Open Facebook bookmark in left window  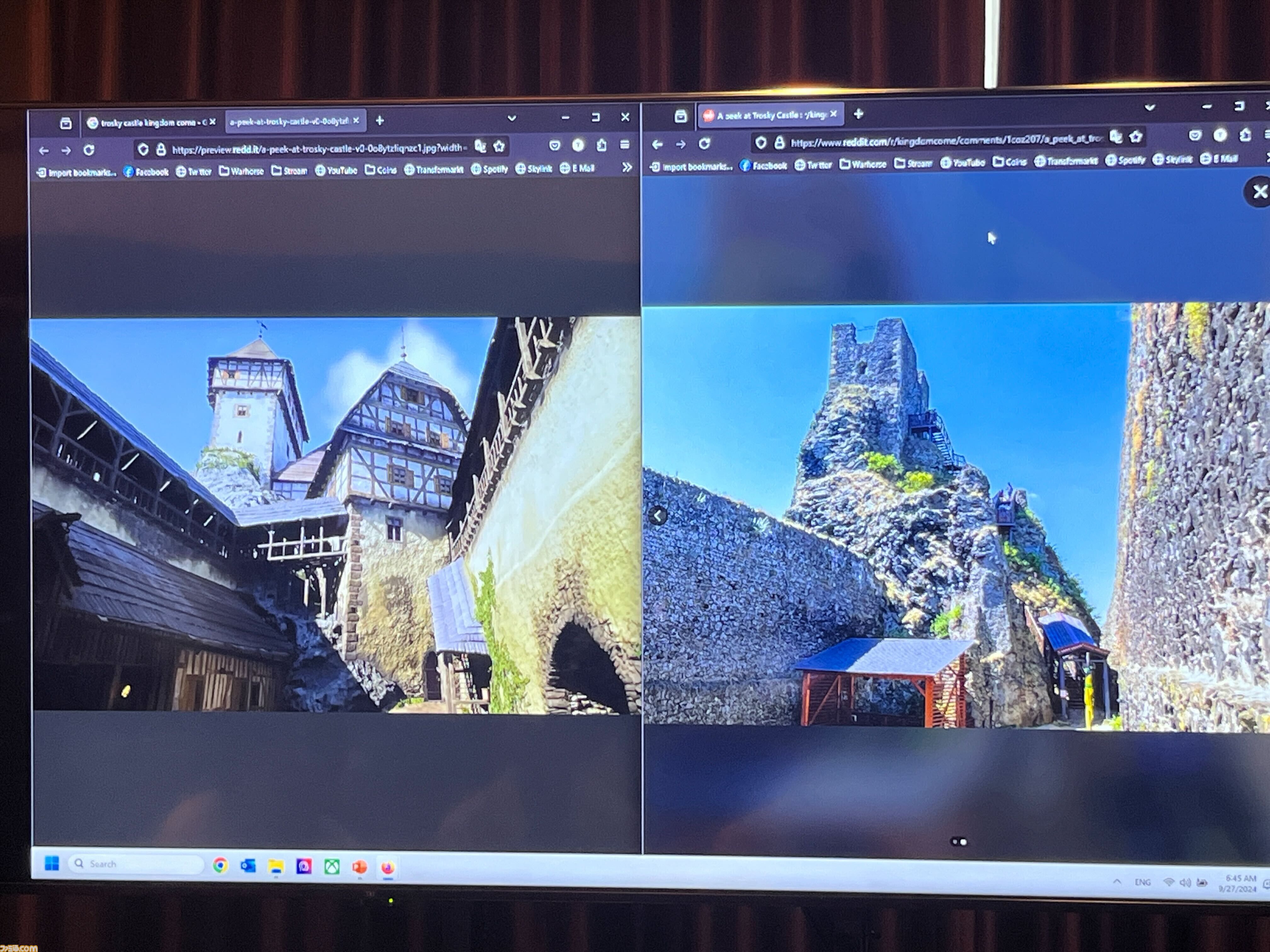146,172
